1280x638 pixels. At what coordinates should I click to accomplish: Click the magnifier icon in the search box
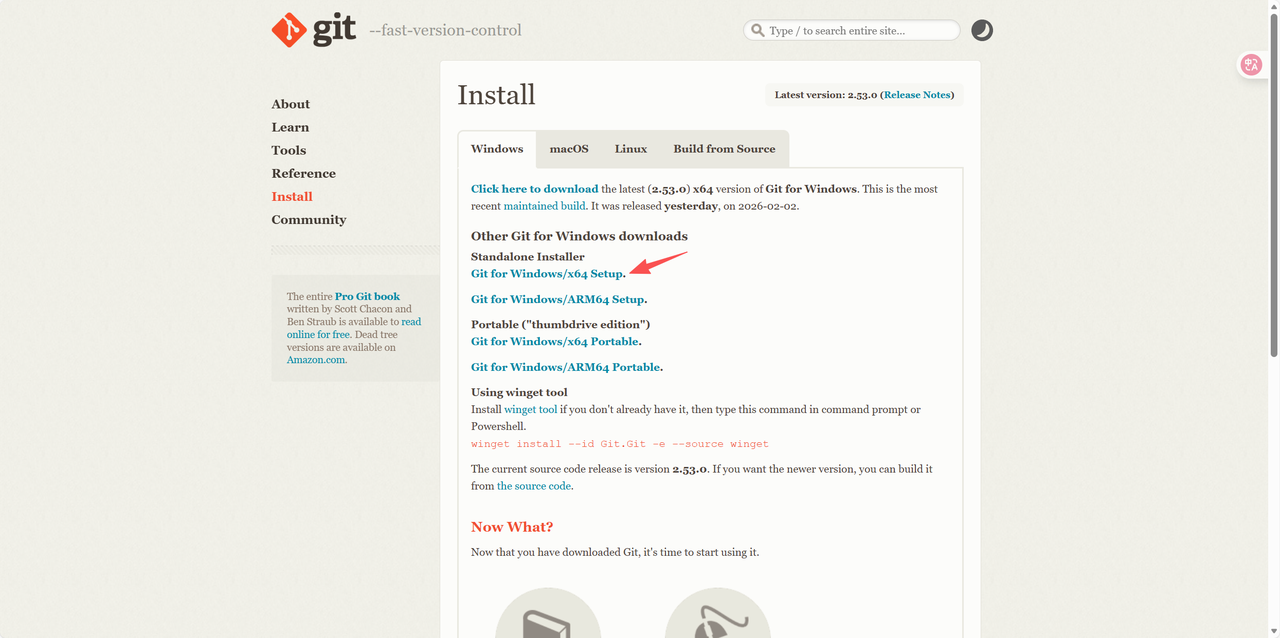point(758,31)
